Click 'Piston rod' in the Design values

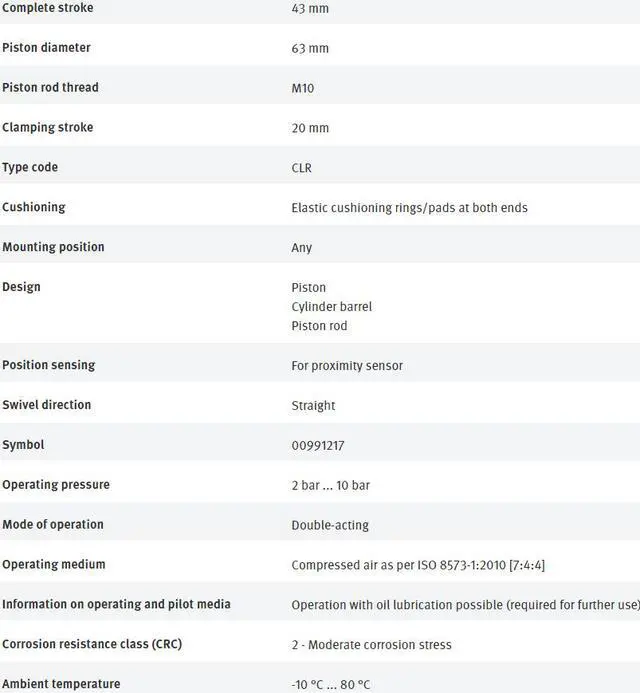pyautogui.click(x=319, y=326)
